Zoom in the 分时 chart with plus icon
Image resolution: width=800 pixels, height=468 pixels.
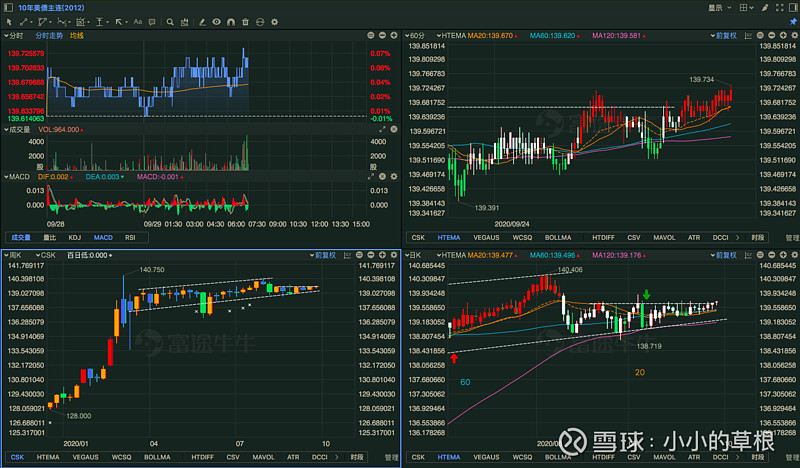(394, 35)
